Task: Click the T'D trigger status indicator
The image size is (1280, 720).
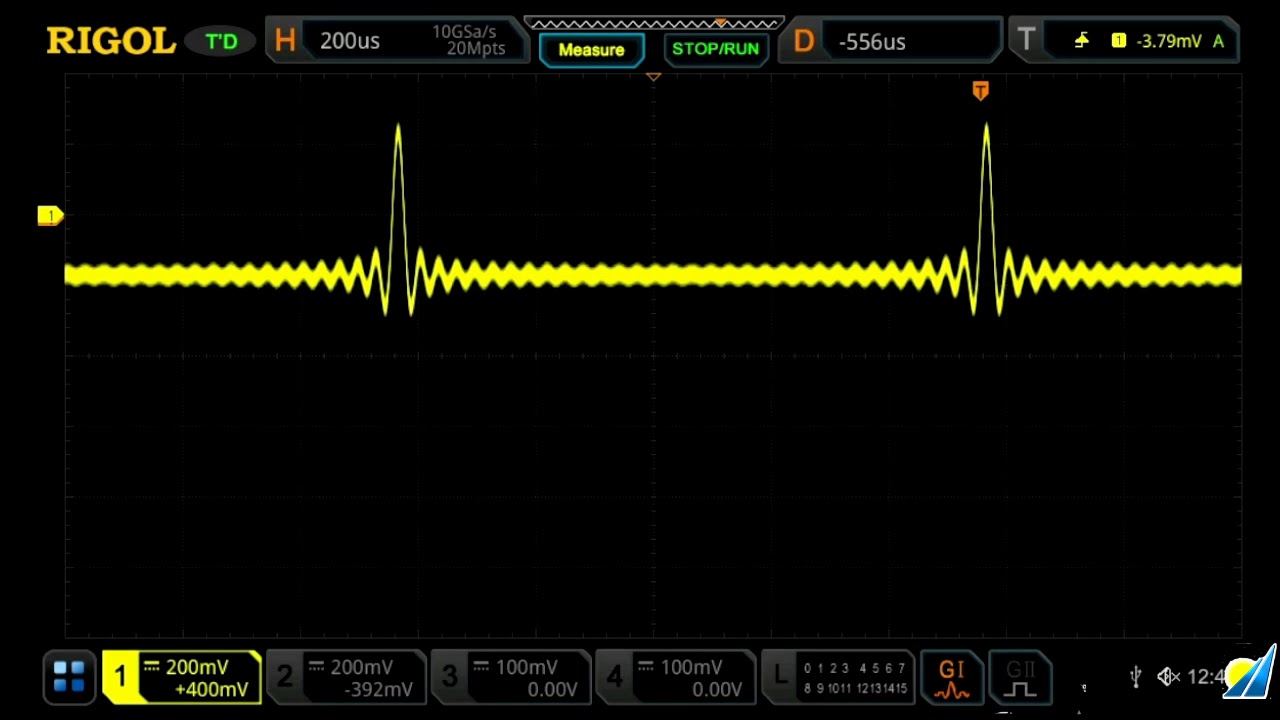Action: pos(222,41)
